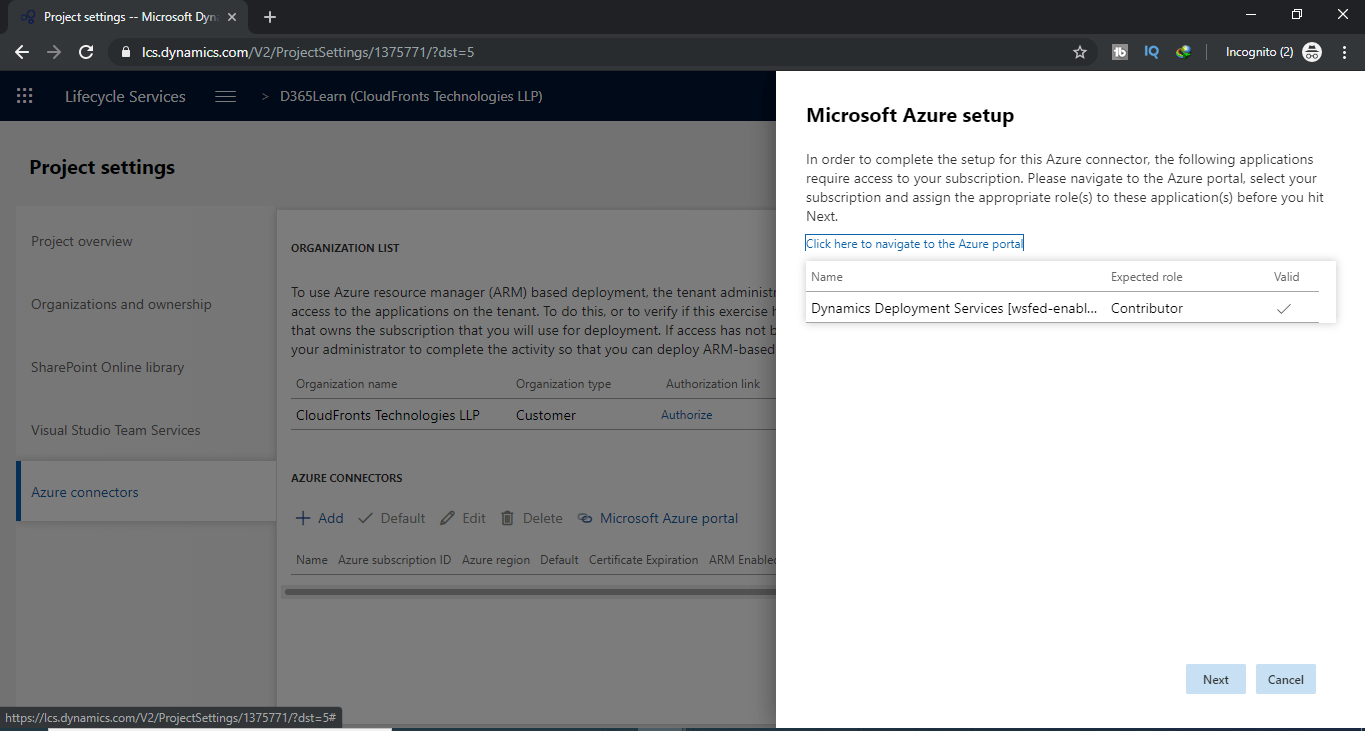Select the Dynamics Deployment Services row

pos(950,308)
